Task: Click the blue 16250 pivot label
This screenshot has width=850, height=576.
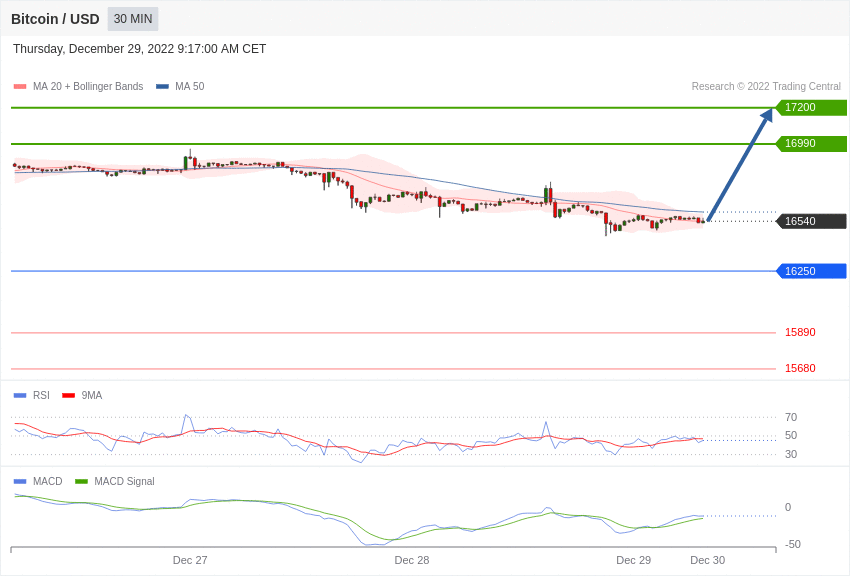Action: pyautogui.click(x=811, y=271)
